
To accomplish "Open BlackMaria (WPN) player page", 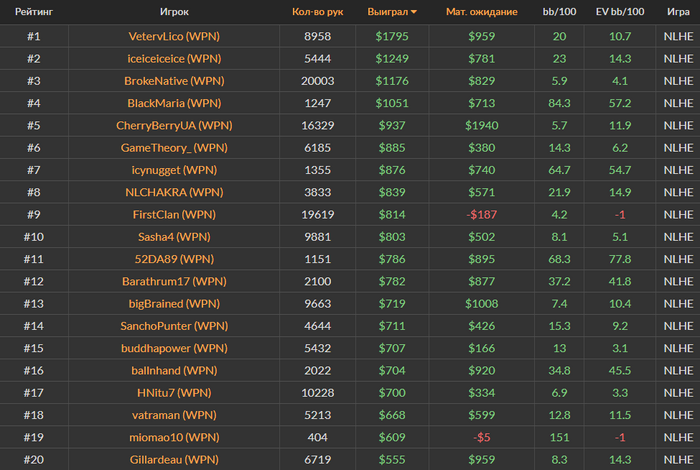I will coord(174,103).
